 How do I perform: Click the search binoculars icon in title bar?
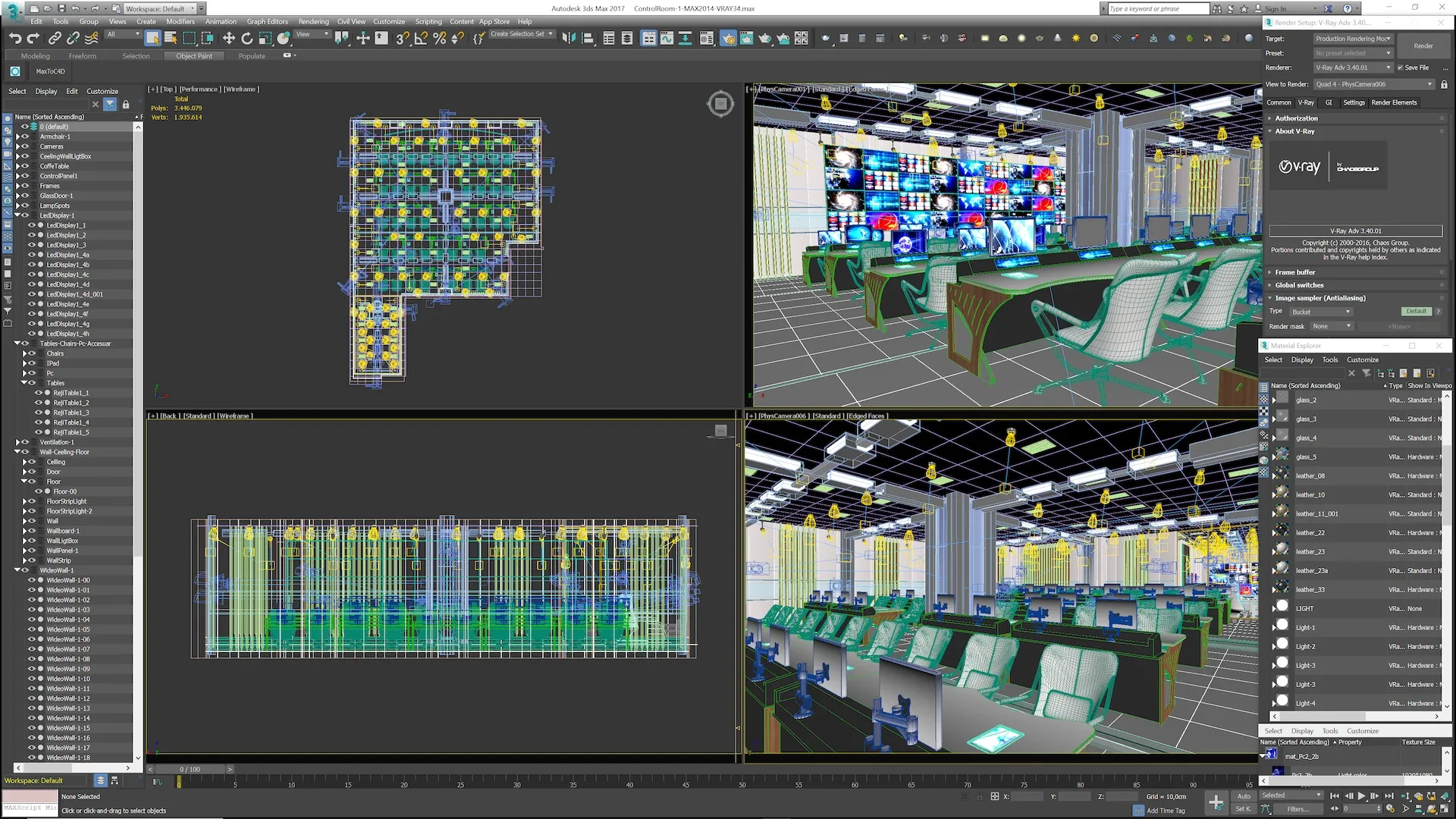1217,8
